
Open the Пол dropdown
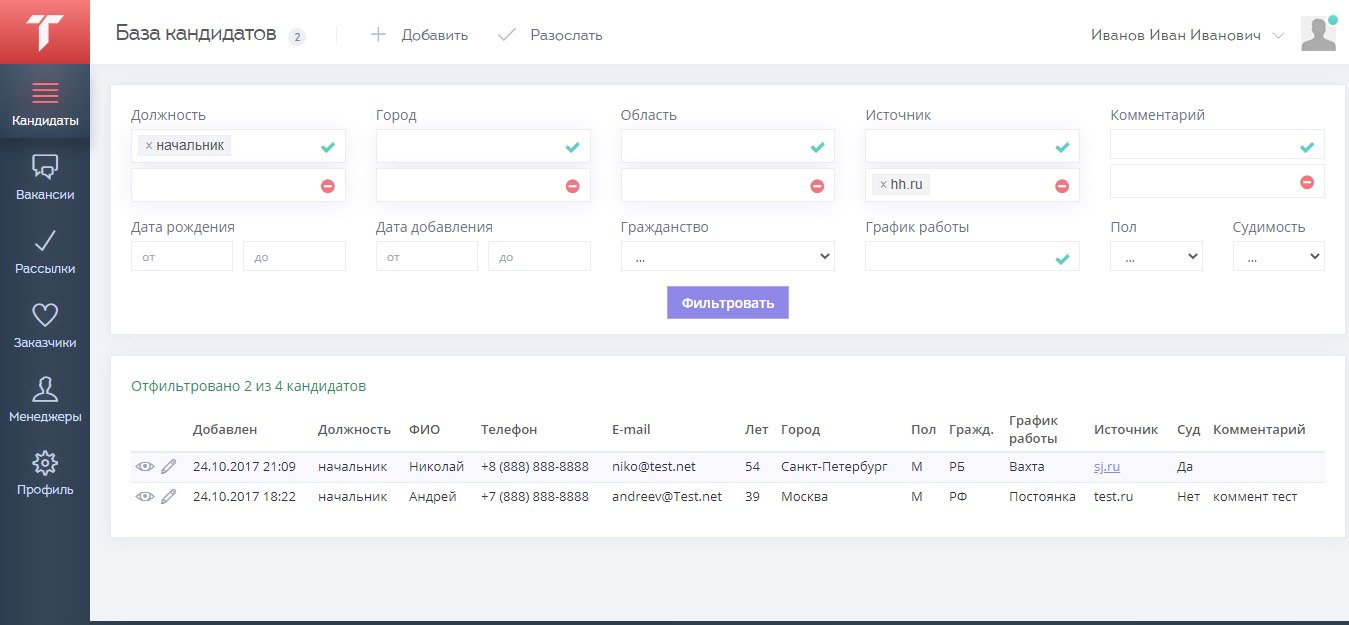1155,256
